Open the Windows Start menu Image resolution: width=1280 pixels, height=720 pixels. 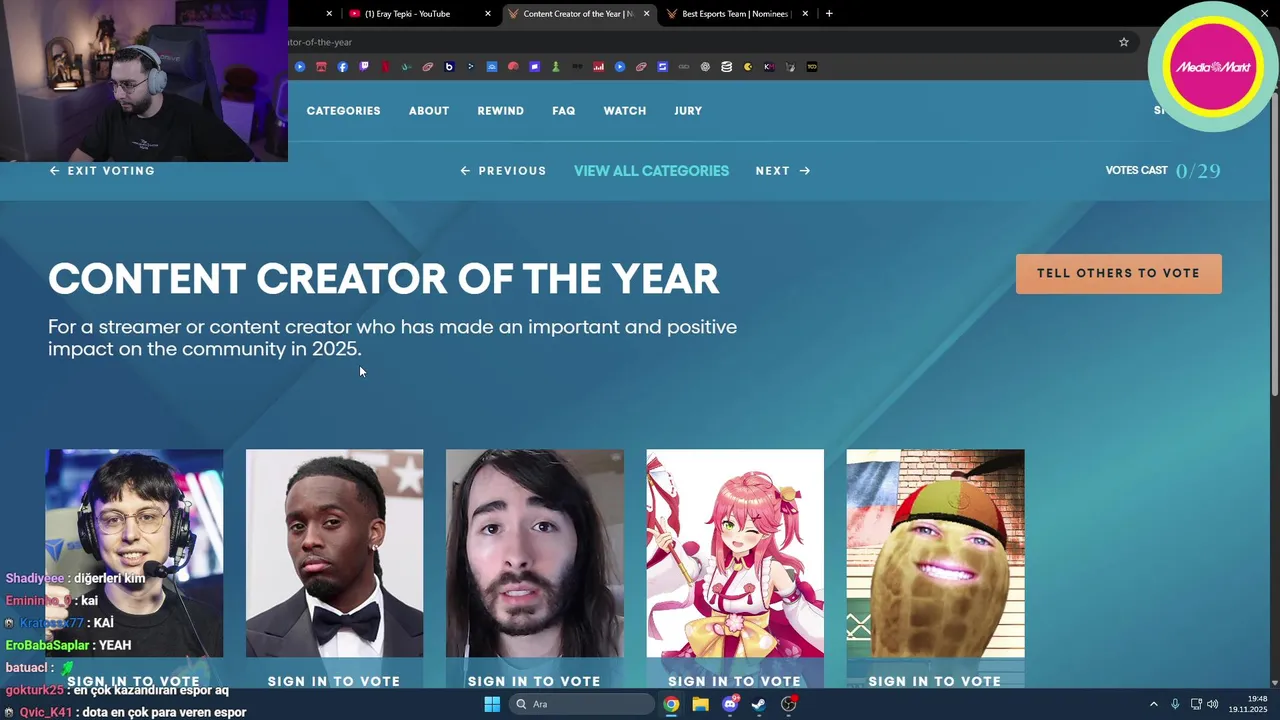pyautogui.click(x=492, y=704)
